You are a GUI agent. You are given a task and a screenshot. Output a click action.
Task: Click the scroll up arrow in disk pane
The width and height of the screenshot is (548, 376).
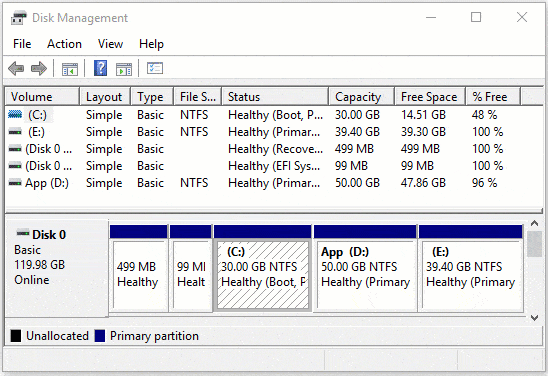tap(534, 223)
